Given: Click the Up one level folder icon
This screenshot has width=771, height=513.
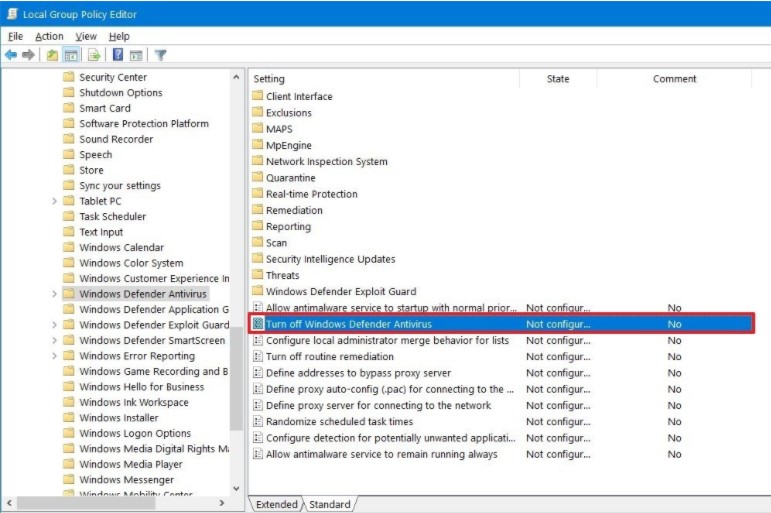Looking at the screenshot, I should pyautogui.click(x=52, y=55).
